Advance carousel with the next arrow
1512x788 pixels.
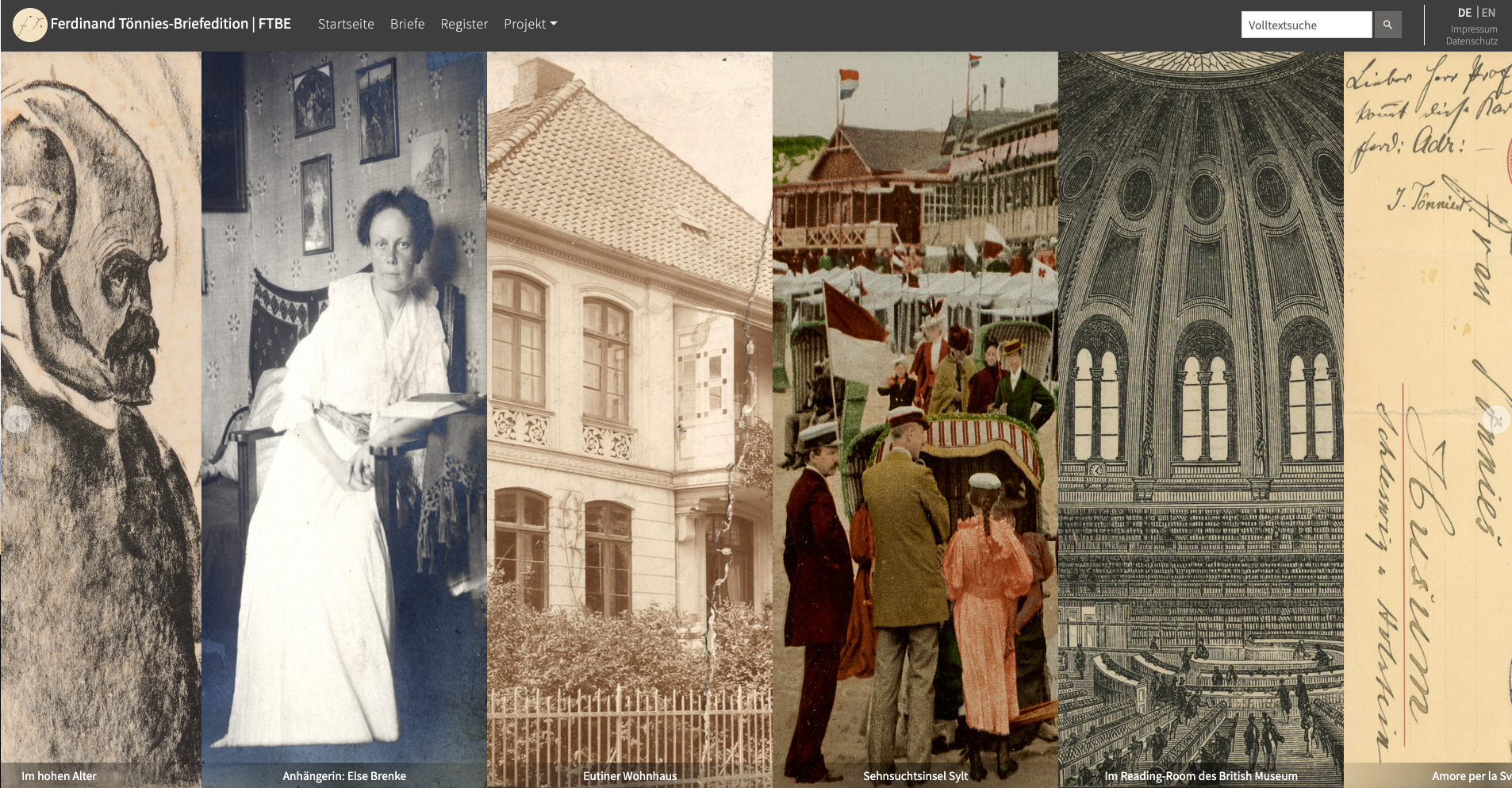pyautogui.click(x=1495, y=419)
